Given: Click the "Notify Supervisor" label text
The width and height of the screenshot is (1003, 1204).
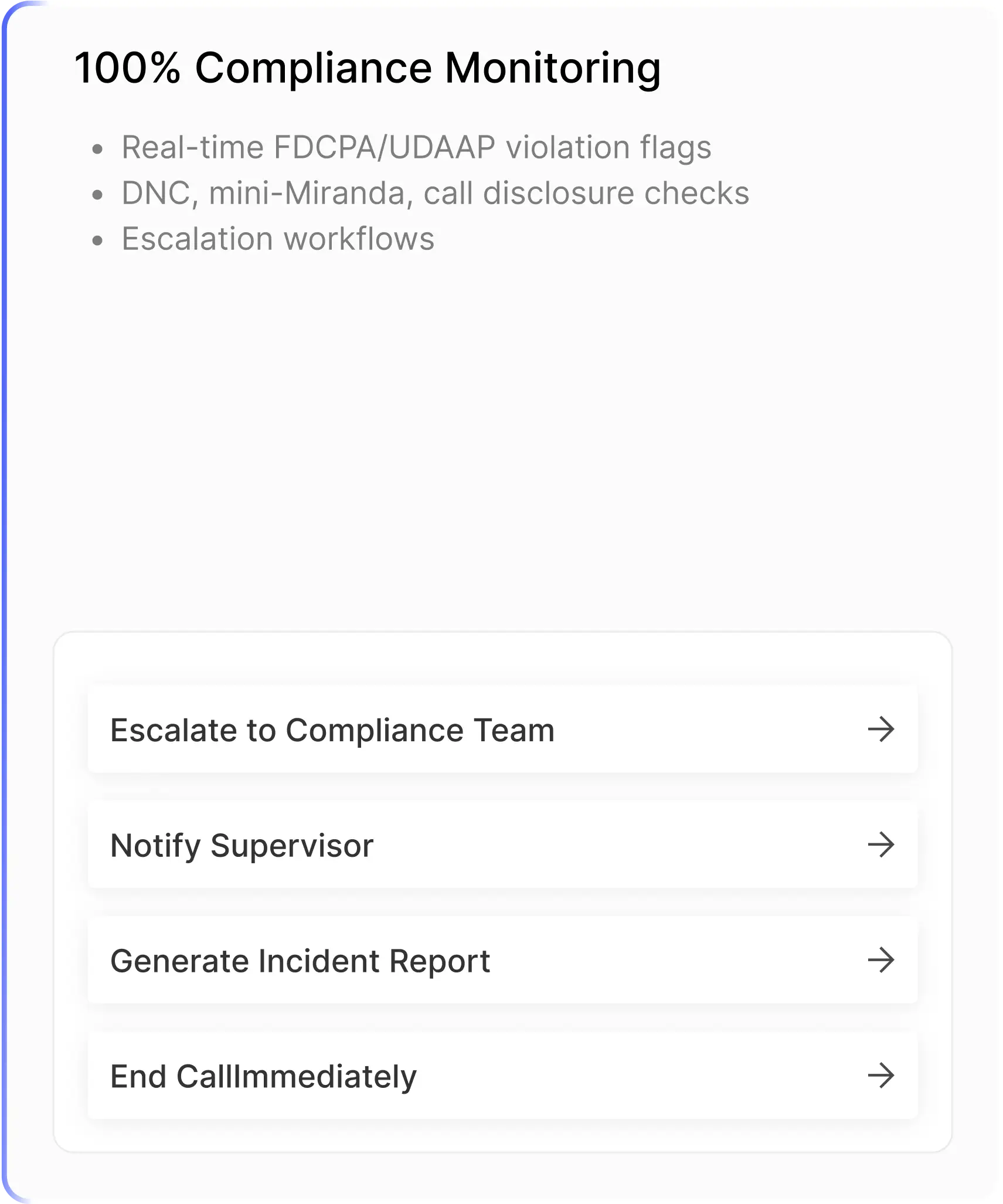Looking at the screenshot, I should click(242, 845).
